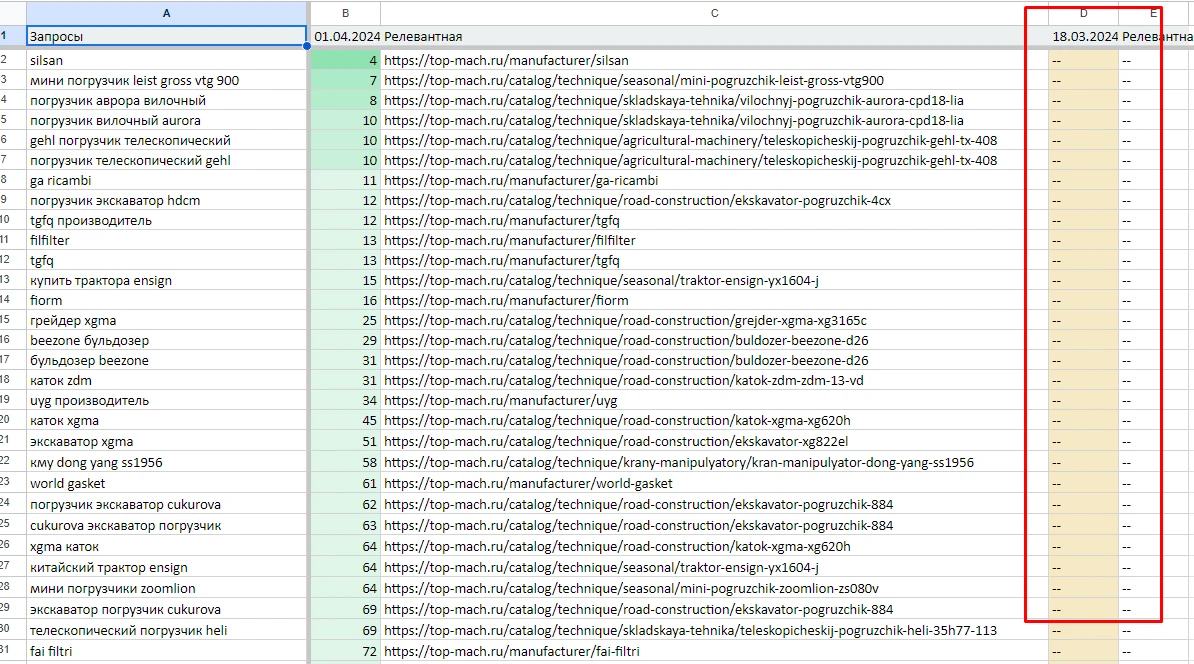Select cell 'cukurova экскаватор погрузчик'
The image size is (1194, 664).
pyautogui.click(x=166, y=525)
